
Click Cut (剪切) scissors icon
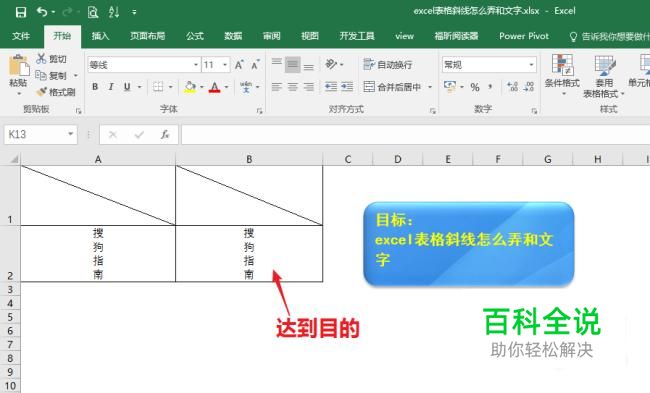tap(41, 58)
